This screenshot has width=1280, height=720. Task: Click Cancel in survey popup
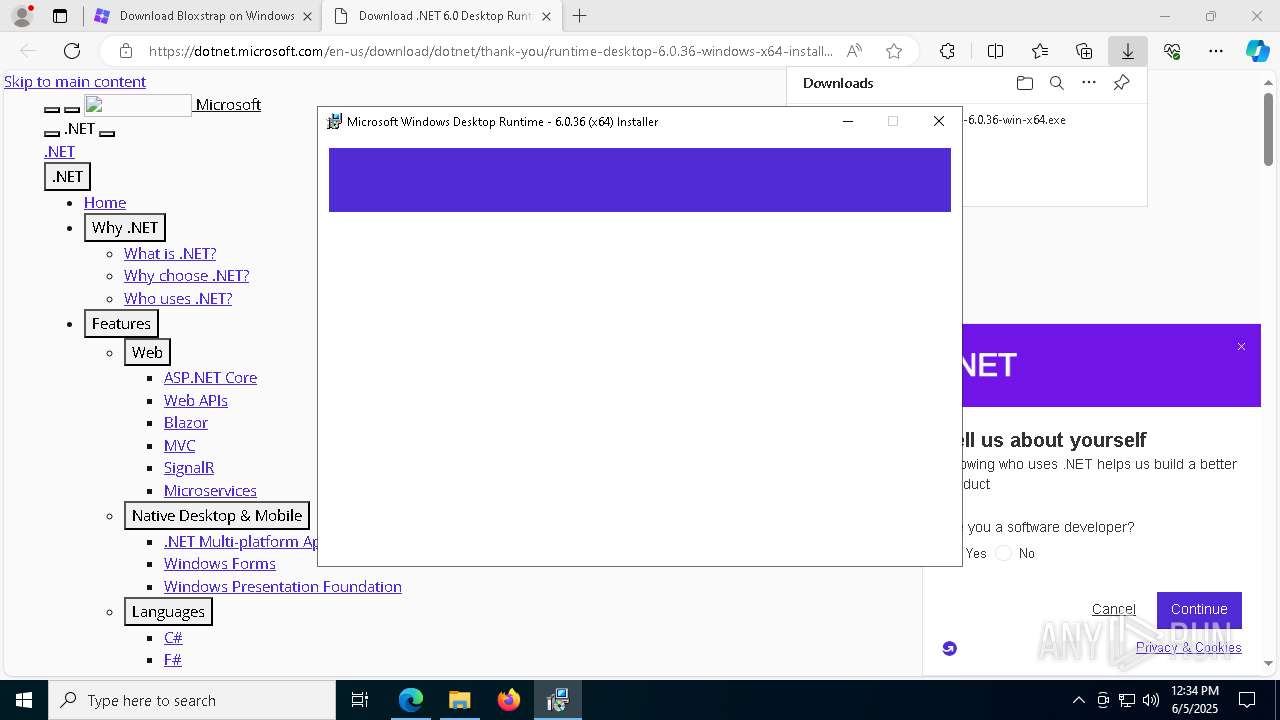pos(1114,609)
